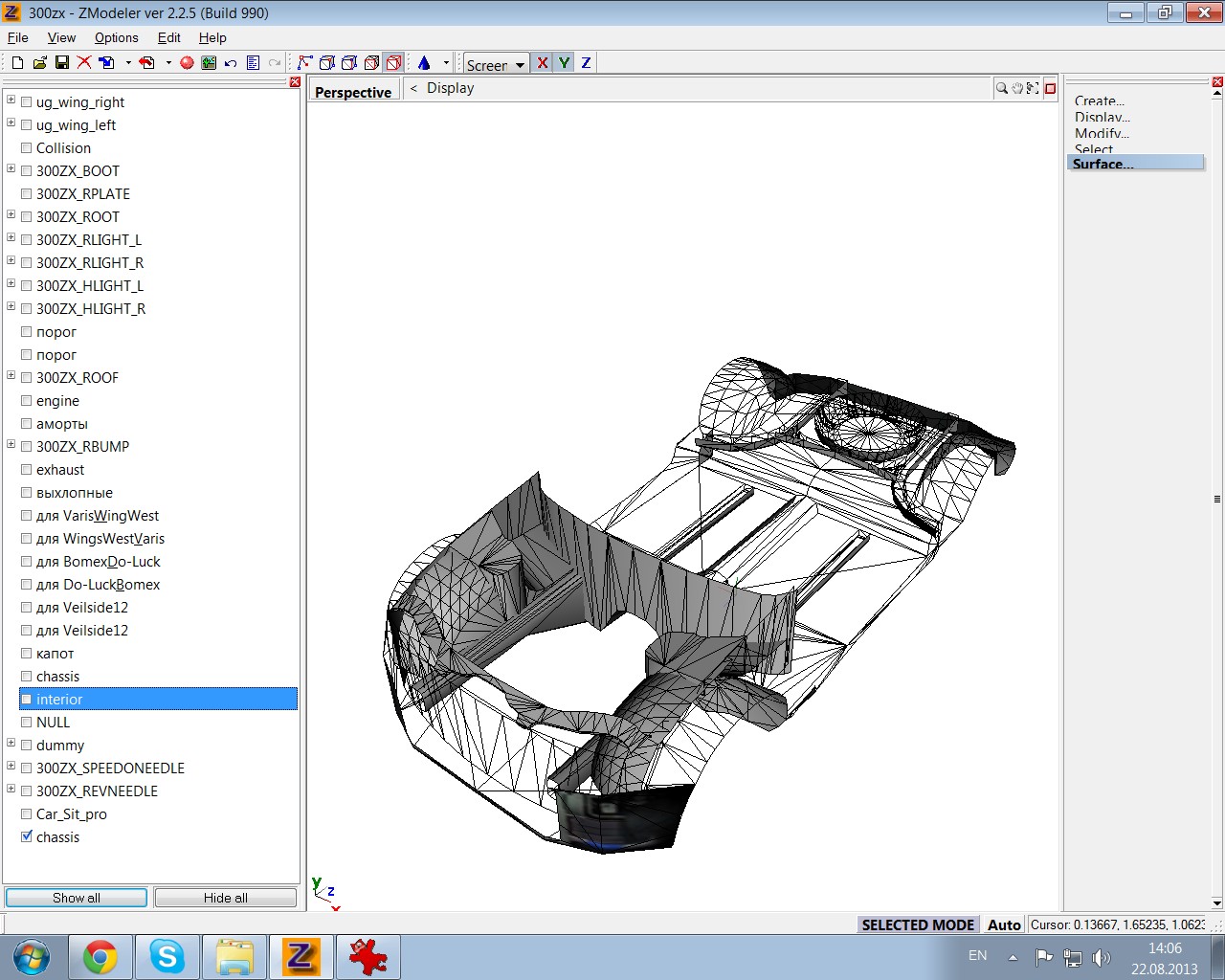
Task: Open the Edit menu
Action: point(169,37)
